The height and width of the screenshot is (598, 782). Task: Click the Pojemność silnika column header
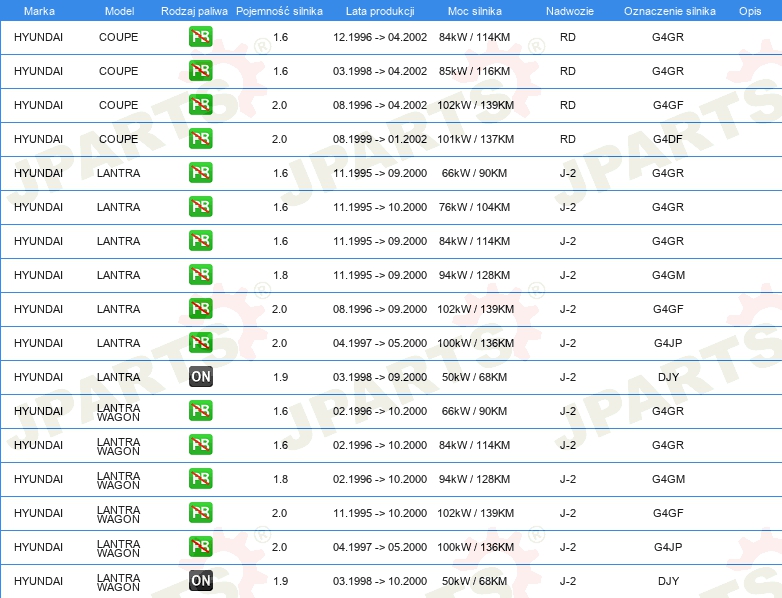point(279,11)
